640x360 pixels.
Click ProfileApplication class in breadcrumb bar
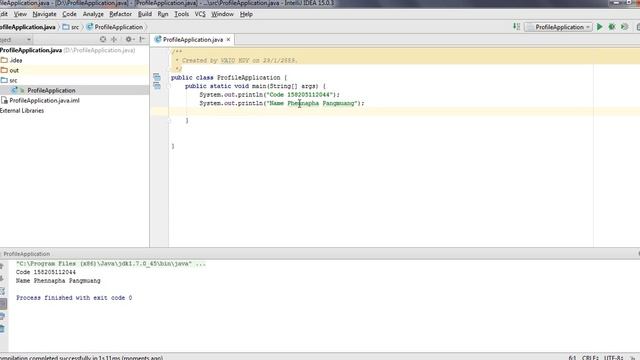click(115, 27)
